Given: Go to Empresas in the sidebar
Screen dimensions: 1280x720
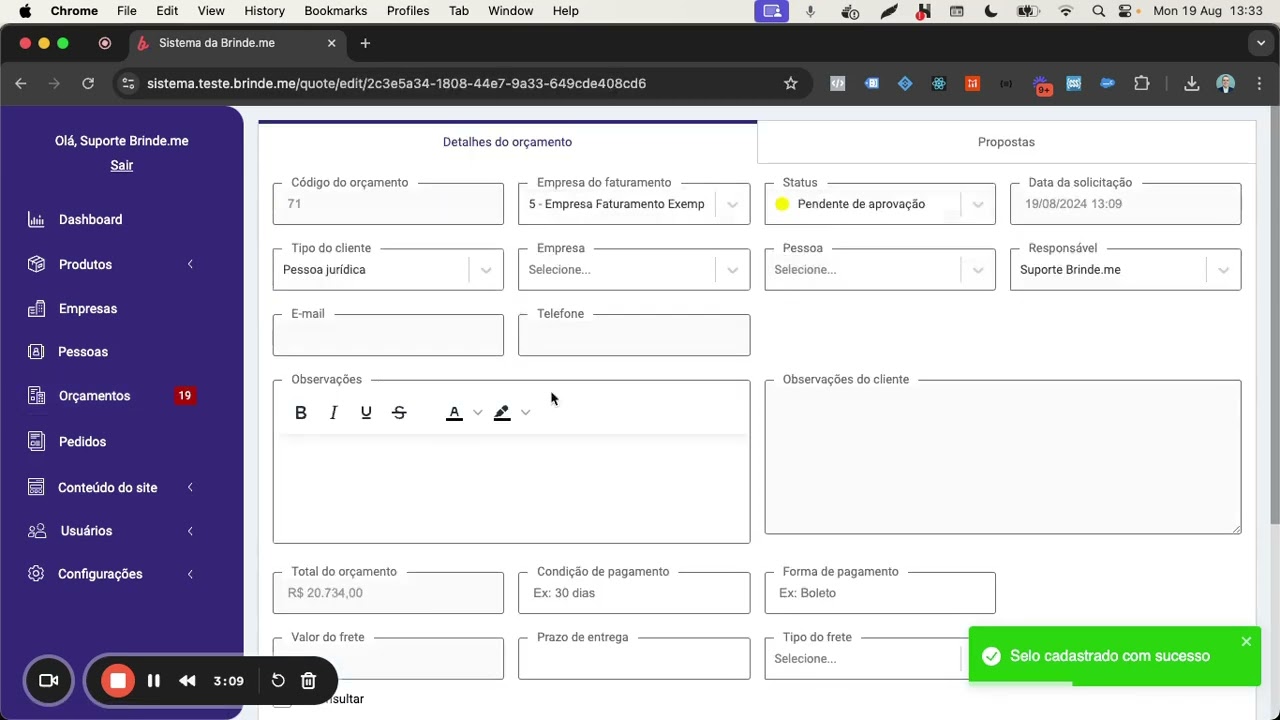Looking at the screenshot, I should pos(88,309).
